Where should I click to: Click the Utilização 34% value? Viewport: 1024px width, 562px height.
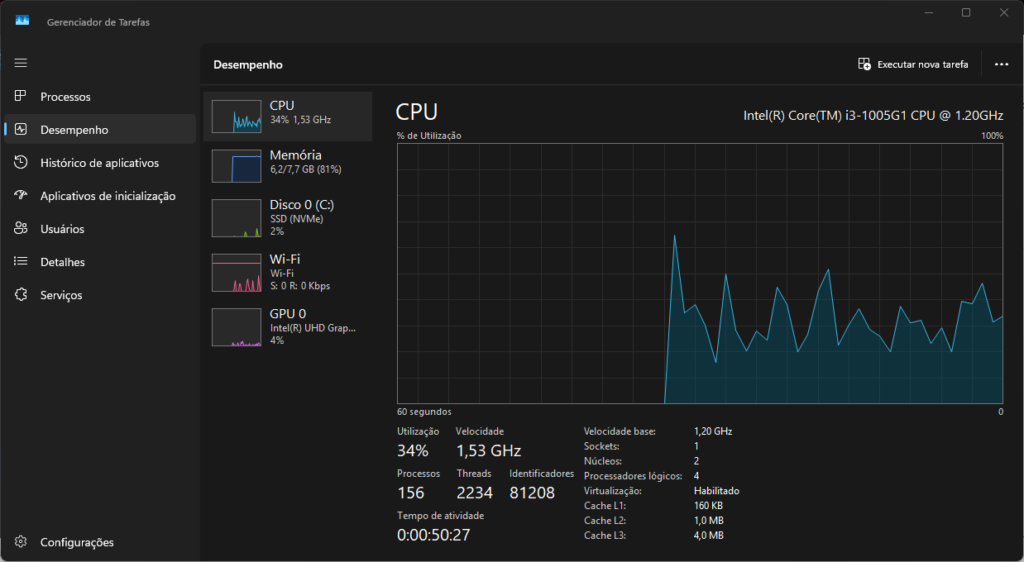[x=413, y=450]
